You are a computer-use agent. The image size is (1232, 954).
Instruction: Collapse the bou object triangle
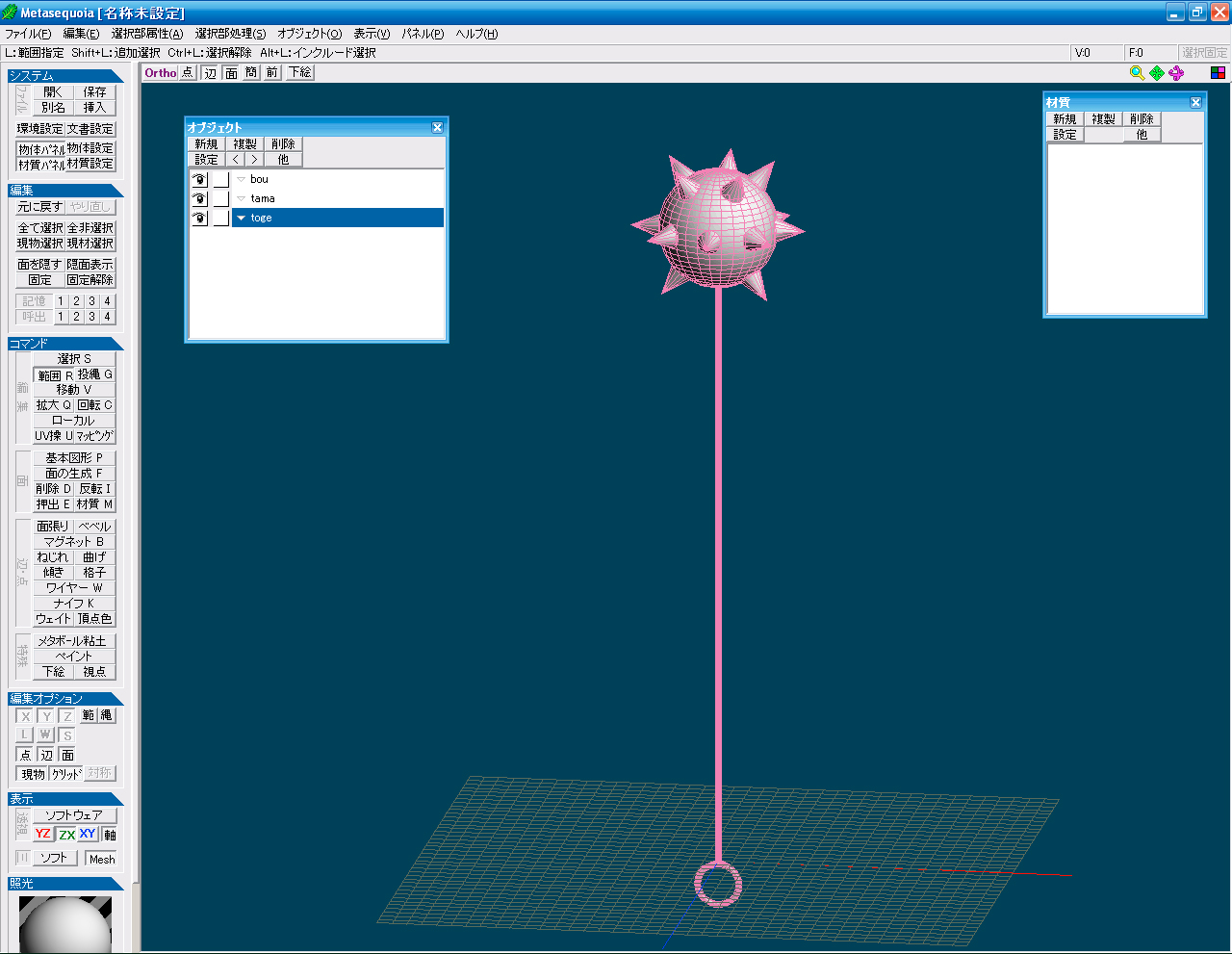[241, 180]
